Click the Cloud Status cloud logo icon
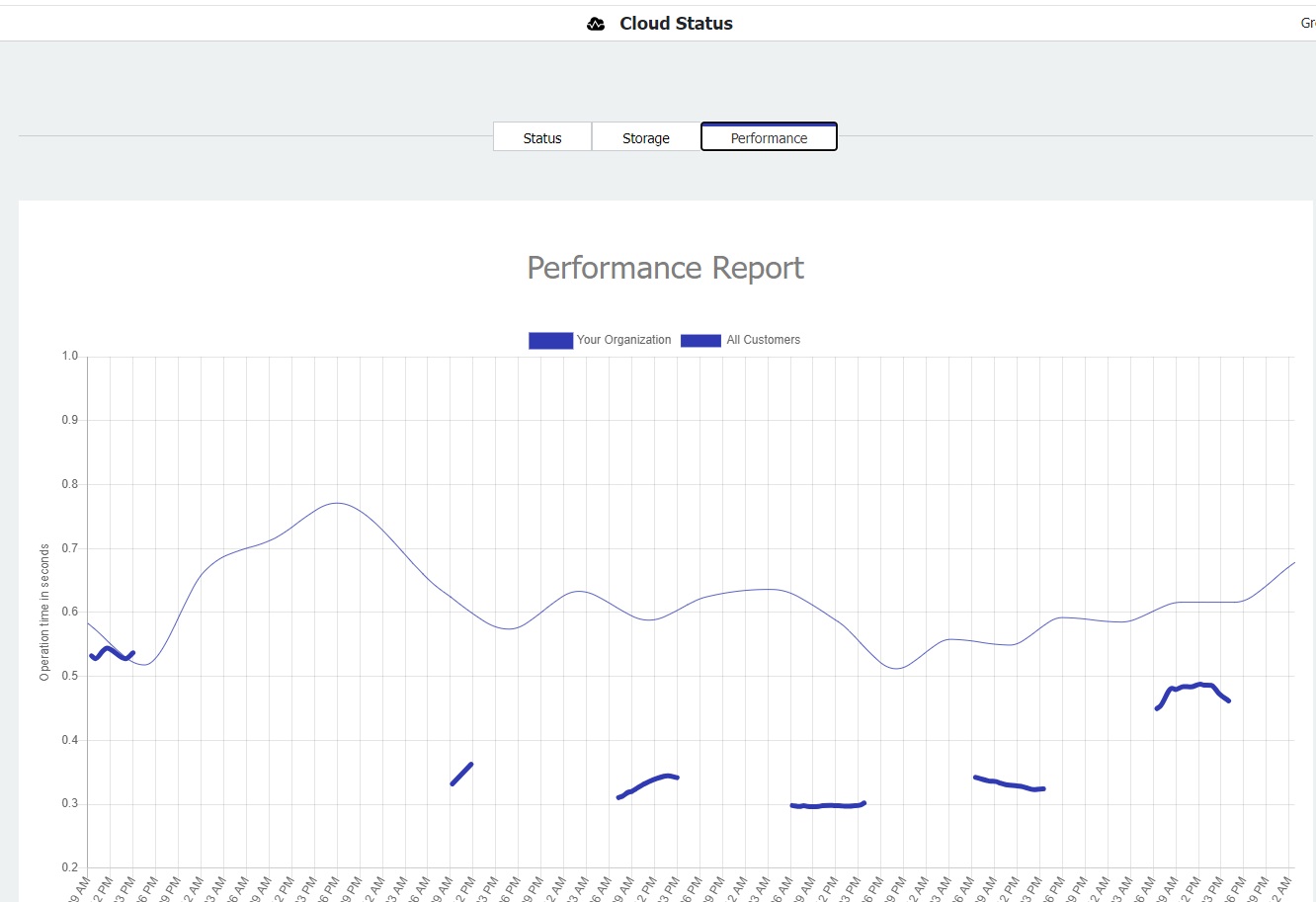 click(x=596, y=24)
